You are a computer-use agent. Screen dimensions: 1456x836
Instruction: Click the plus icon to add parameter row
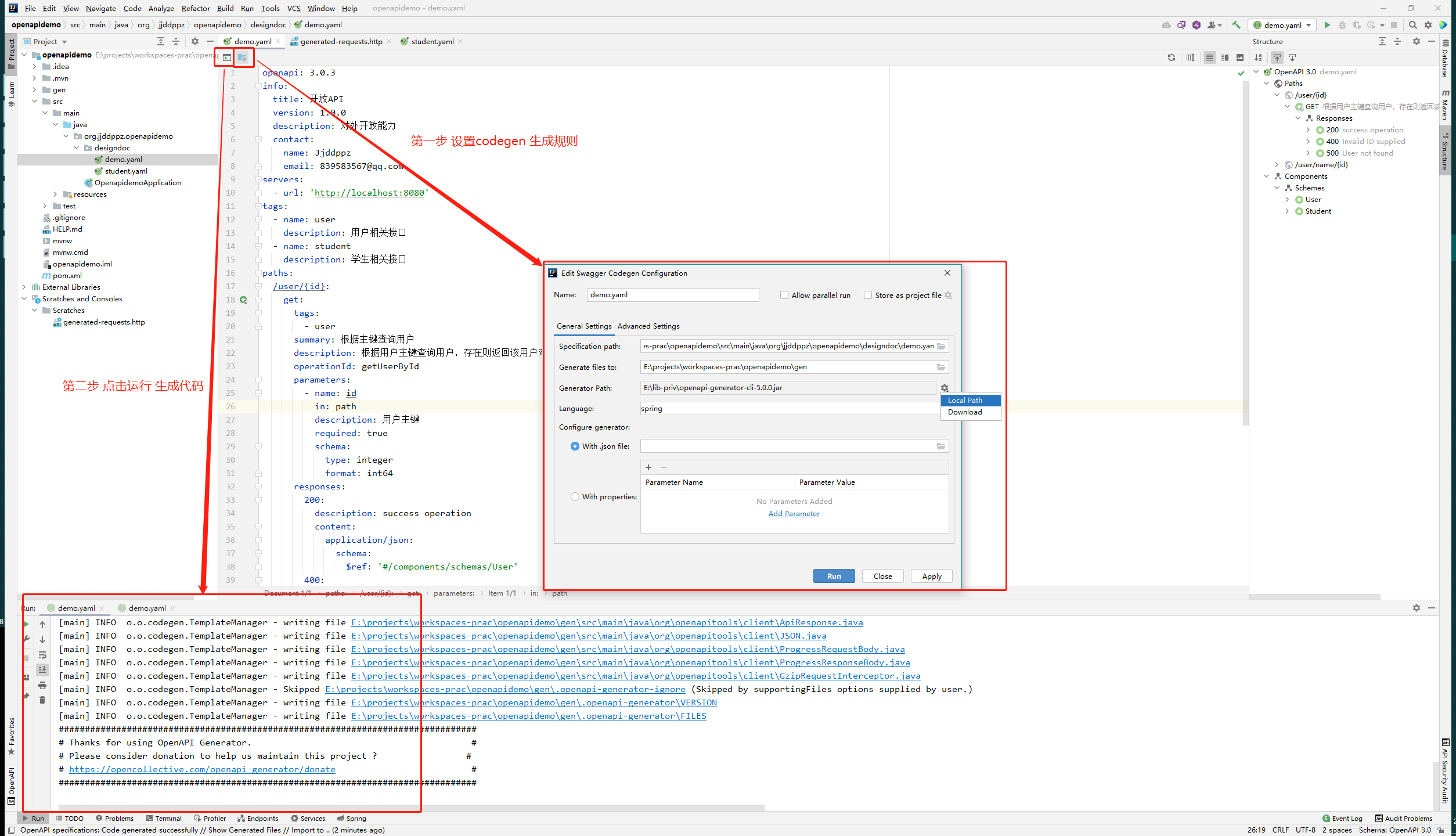[x=648, y=467]
